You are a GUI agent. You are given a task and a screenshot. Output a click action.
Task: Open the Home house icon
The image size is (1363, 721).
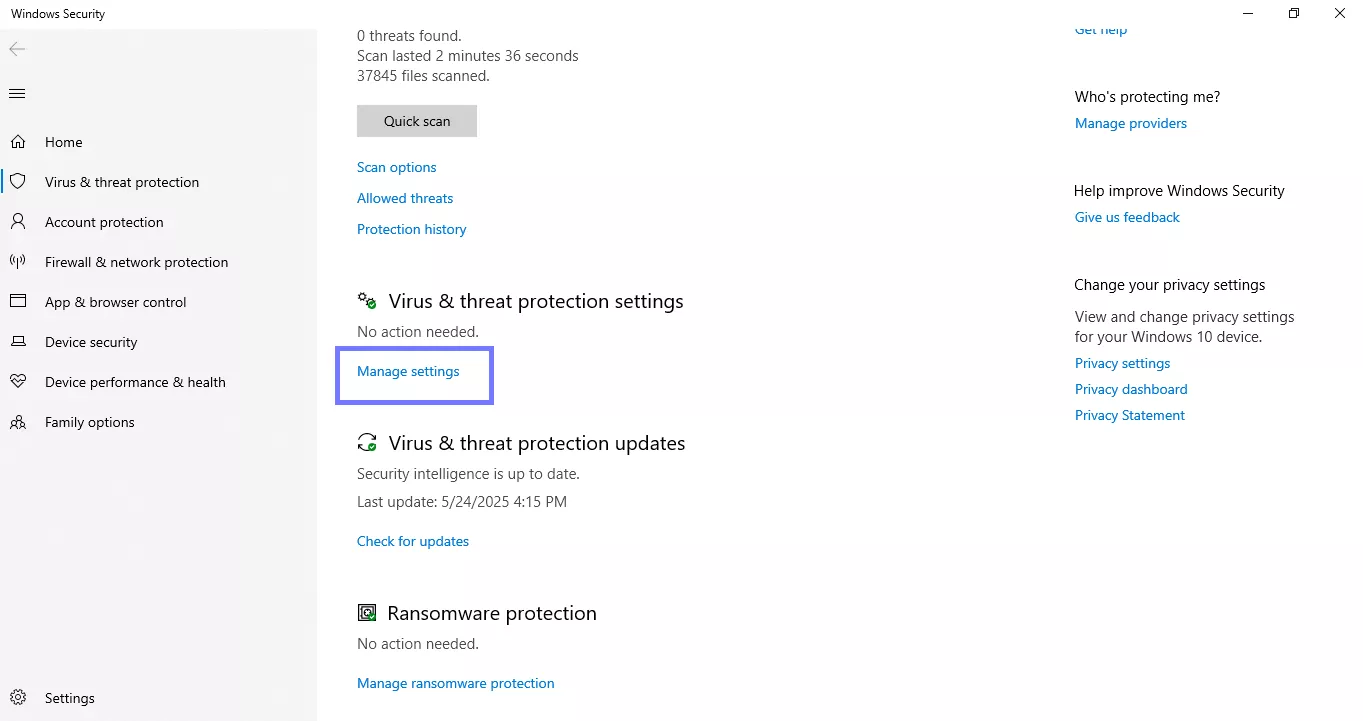17,141
